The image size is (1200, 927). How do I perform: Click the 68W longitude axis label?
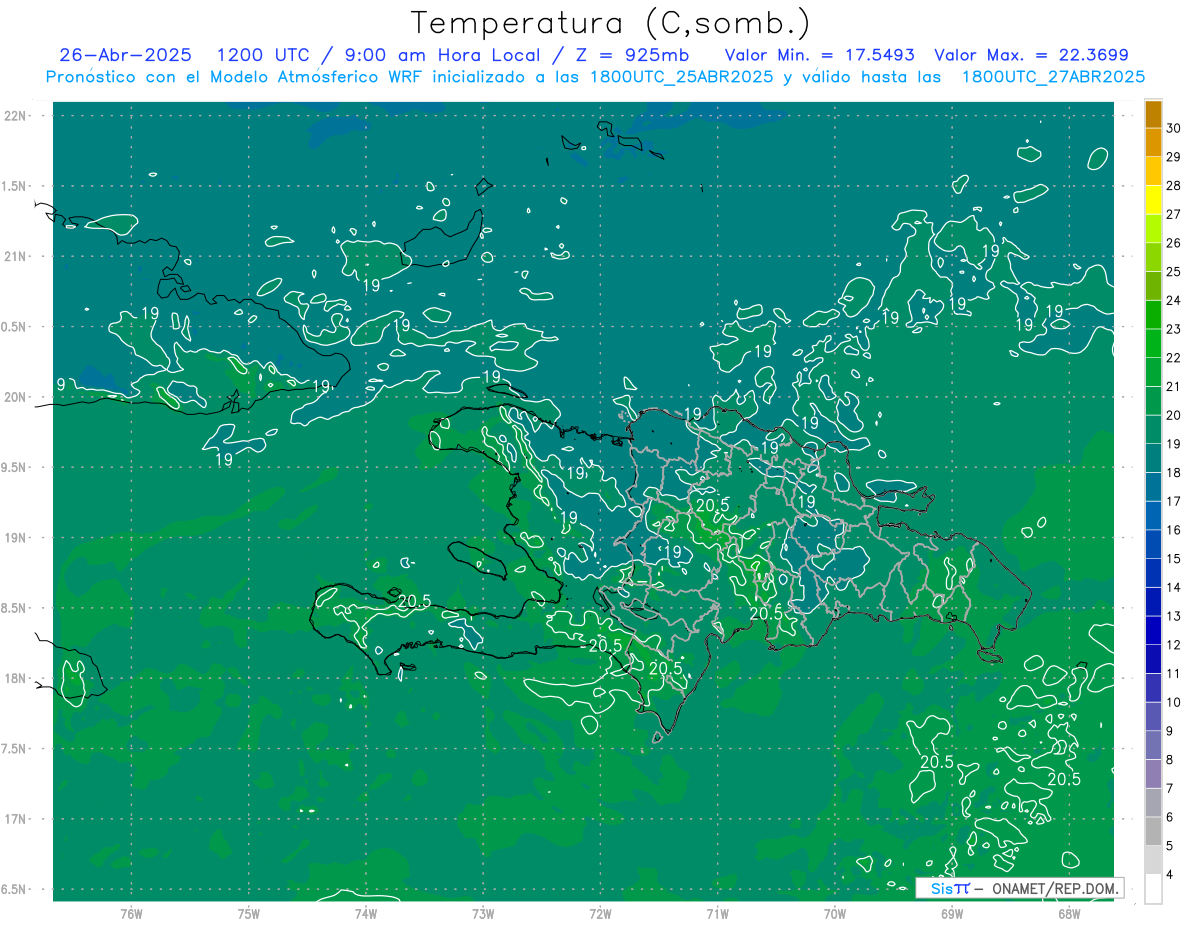tap(1068, 914)
